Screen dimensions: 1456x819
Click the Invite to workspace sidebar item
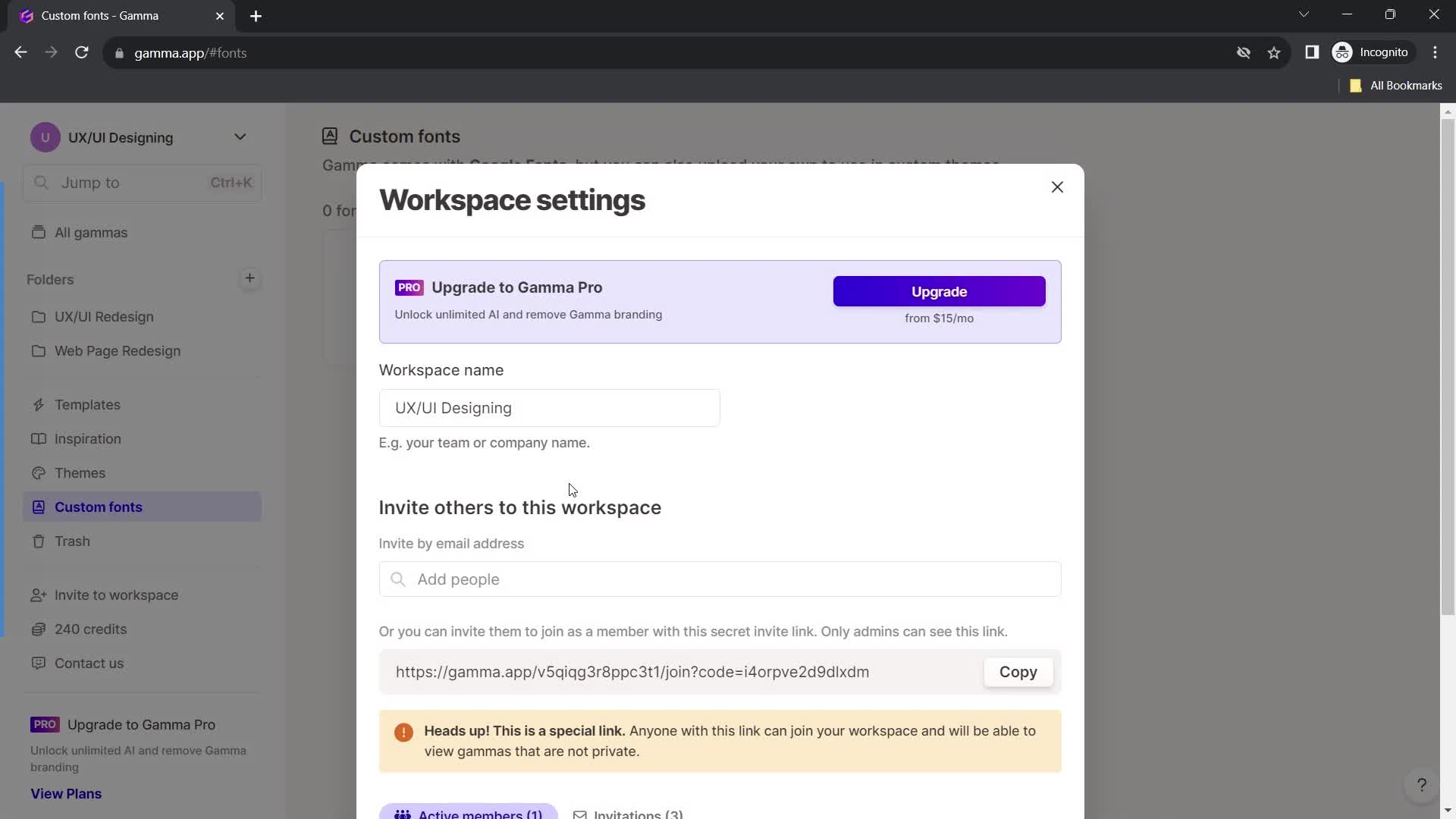(116, 594)
